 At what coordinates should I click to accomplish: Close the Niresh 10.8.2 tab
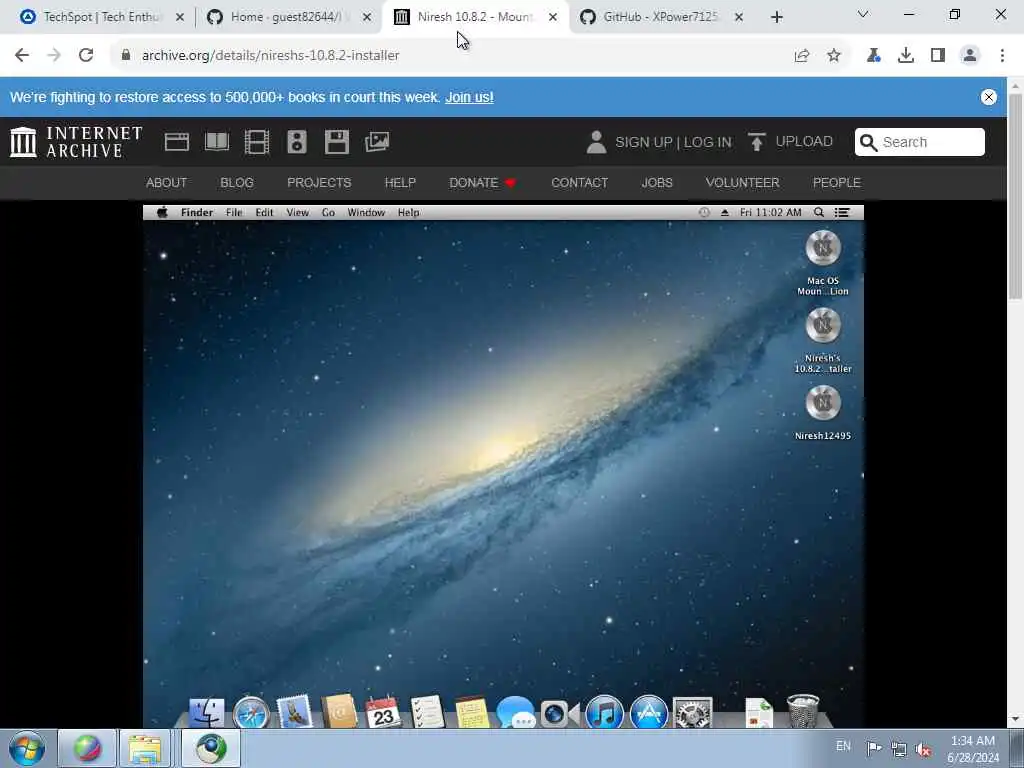click(x=553, y=18)
